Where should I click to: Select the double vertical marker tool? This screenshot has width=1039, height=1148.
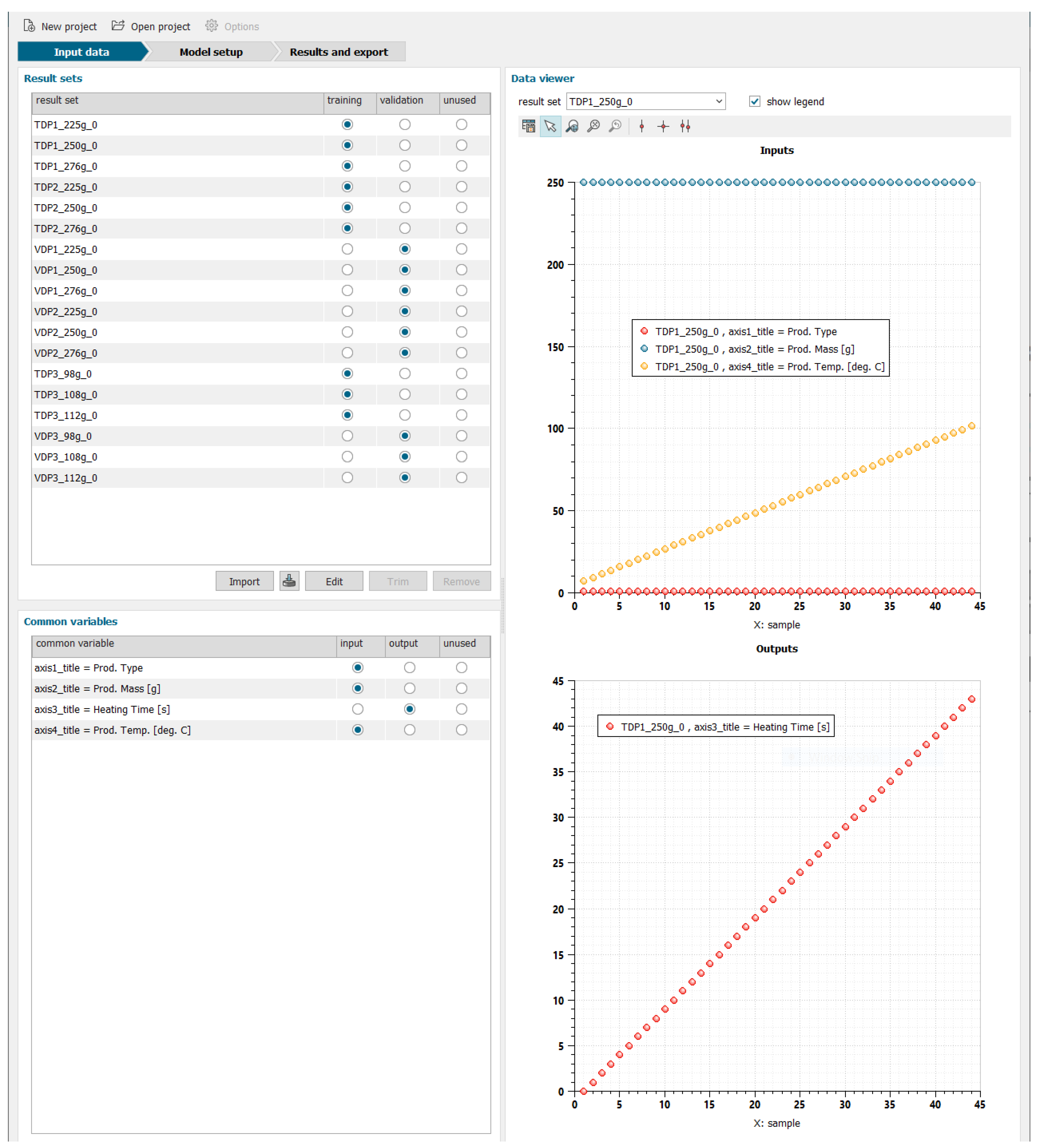[685, 126]
